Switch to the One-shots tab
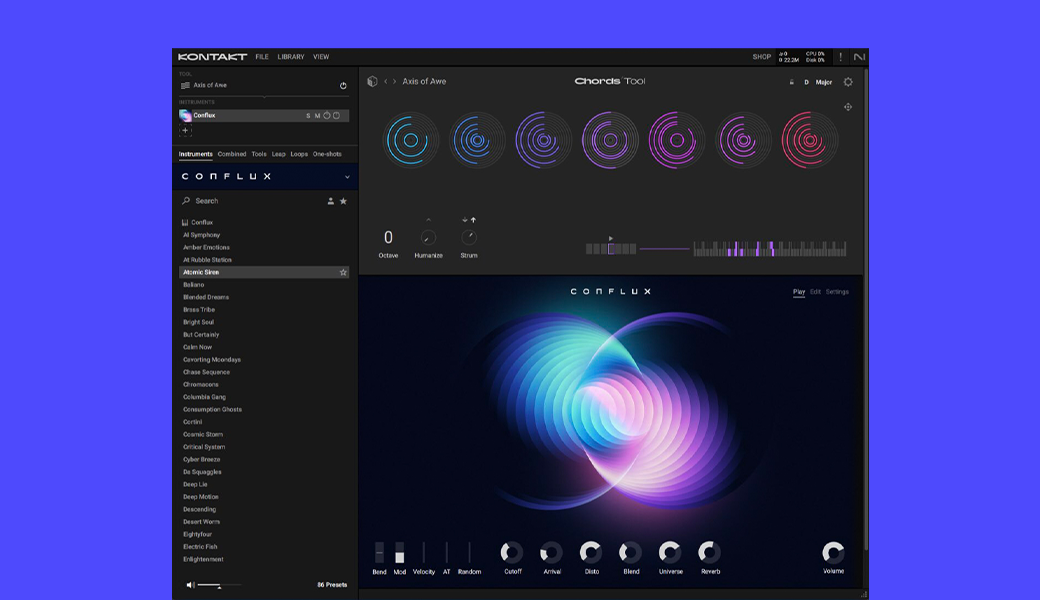Viewport: 1040px width, 600px height. [327, 154]
